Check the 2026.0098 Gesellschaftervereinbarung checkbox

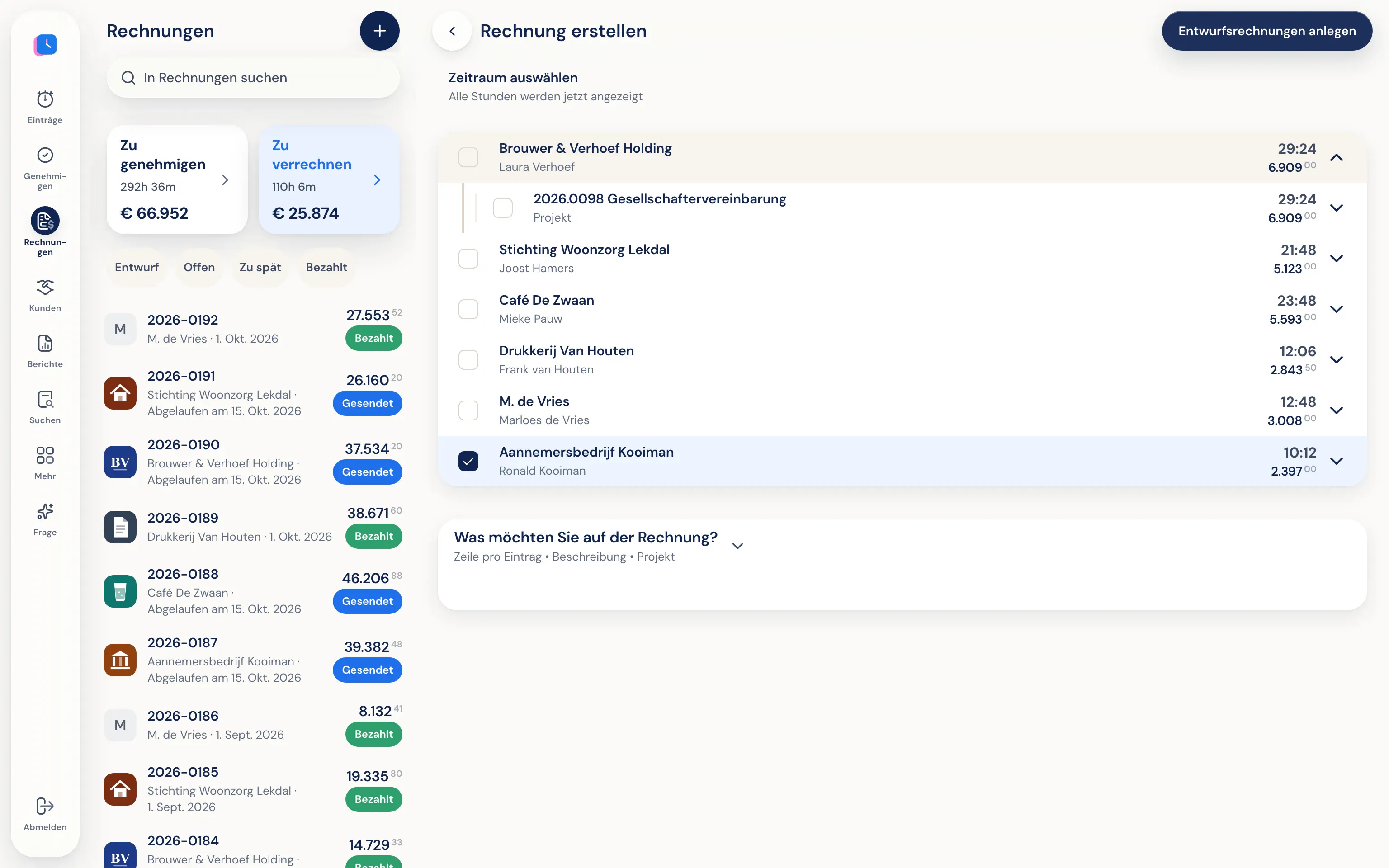503,208
